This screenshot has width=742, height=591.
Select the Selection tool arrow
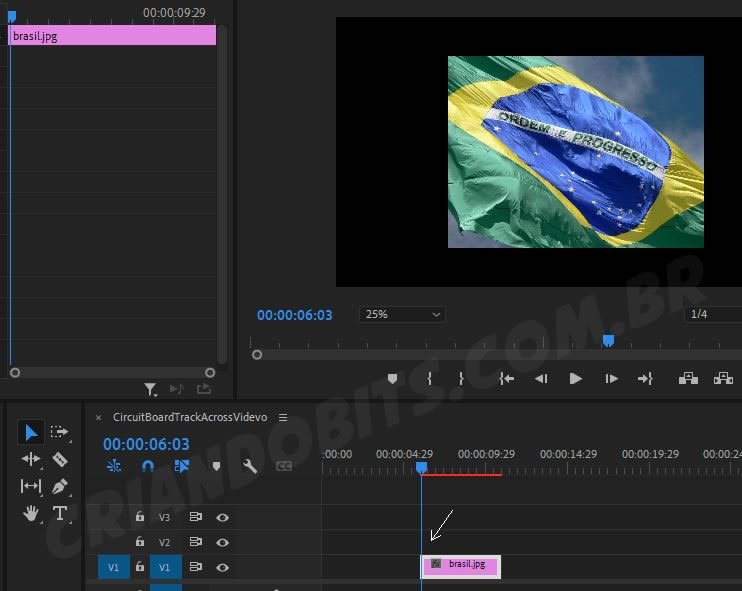tap(31, 432)
